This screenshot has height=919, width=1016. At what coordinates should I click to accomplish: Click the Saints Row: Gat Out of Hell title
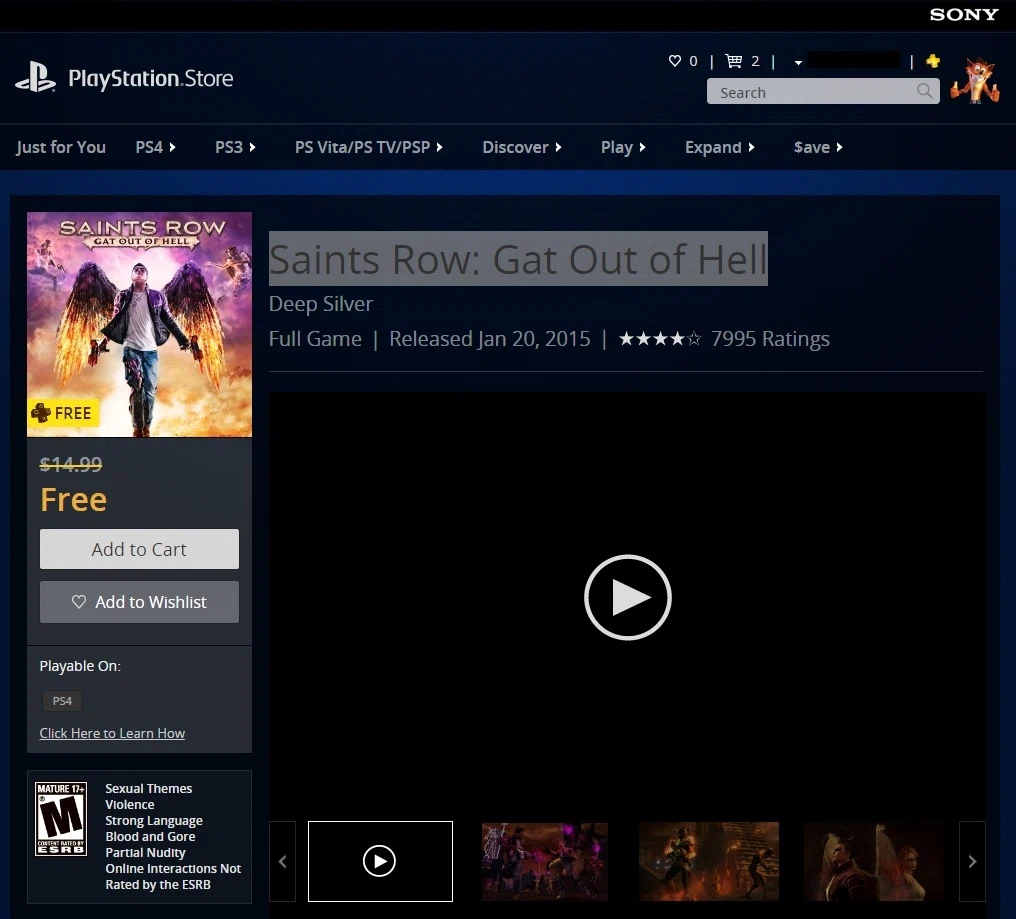coord(518,259)
